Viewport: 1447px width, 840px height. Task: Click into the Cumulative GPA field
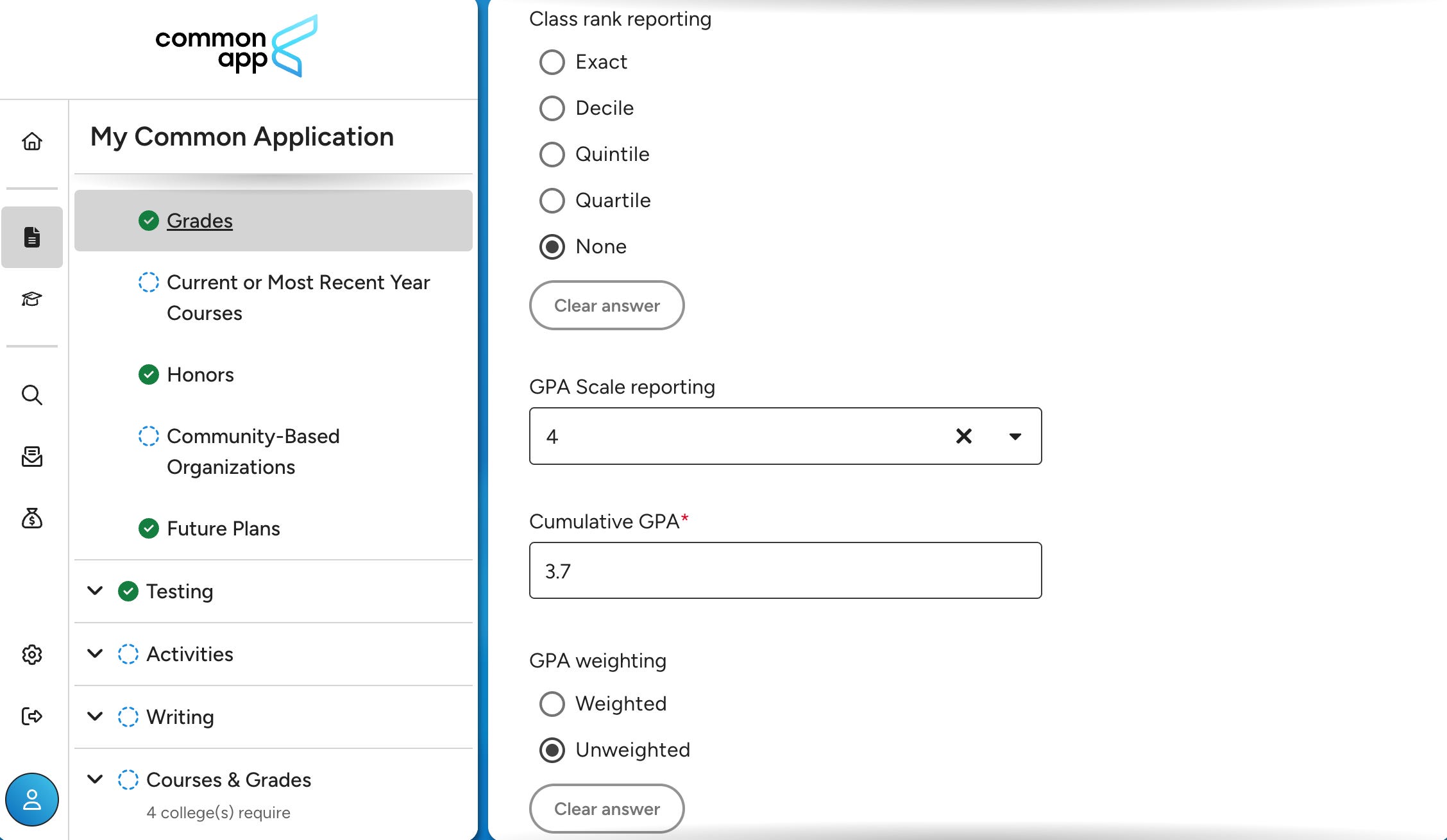(785, 571)
